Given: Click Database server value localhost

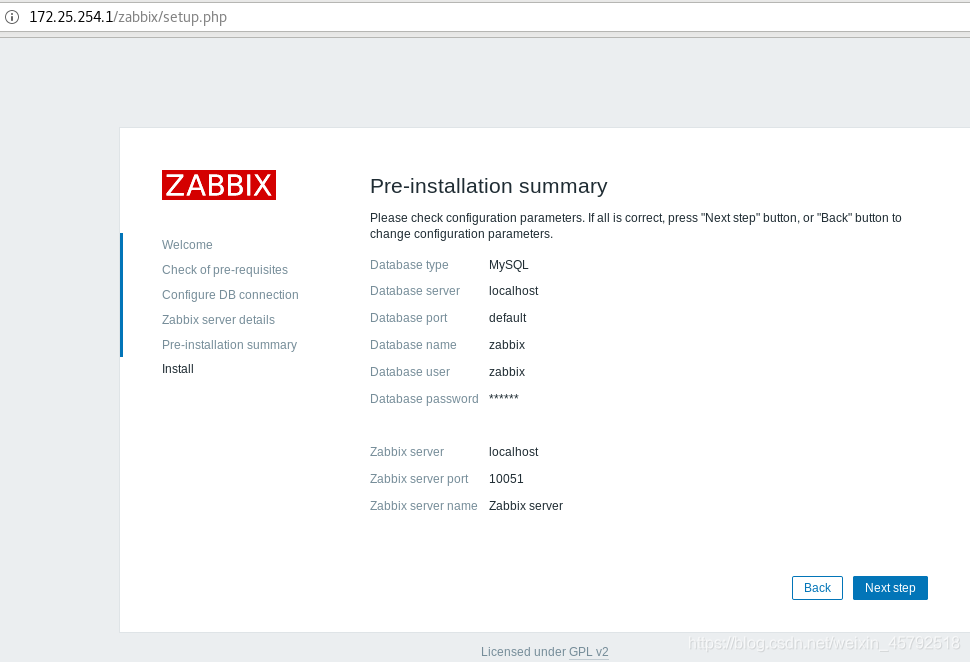Looking at the screenshot, I should pos(513,291).
